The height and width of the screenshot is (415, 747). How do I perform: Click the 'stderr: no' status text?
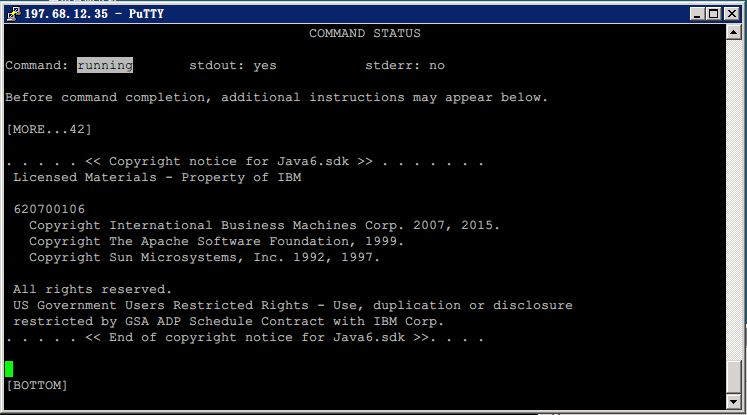click(x=405, y=65)
